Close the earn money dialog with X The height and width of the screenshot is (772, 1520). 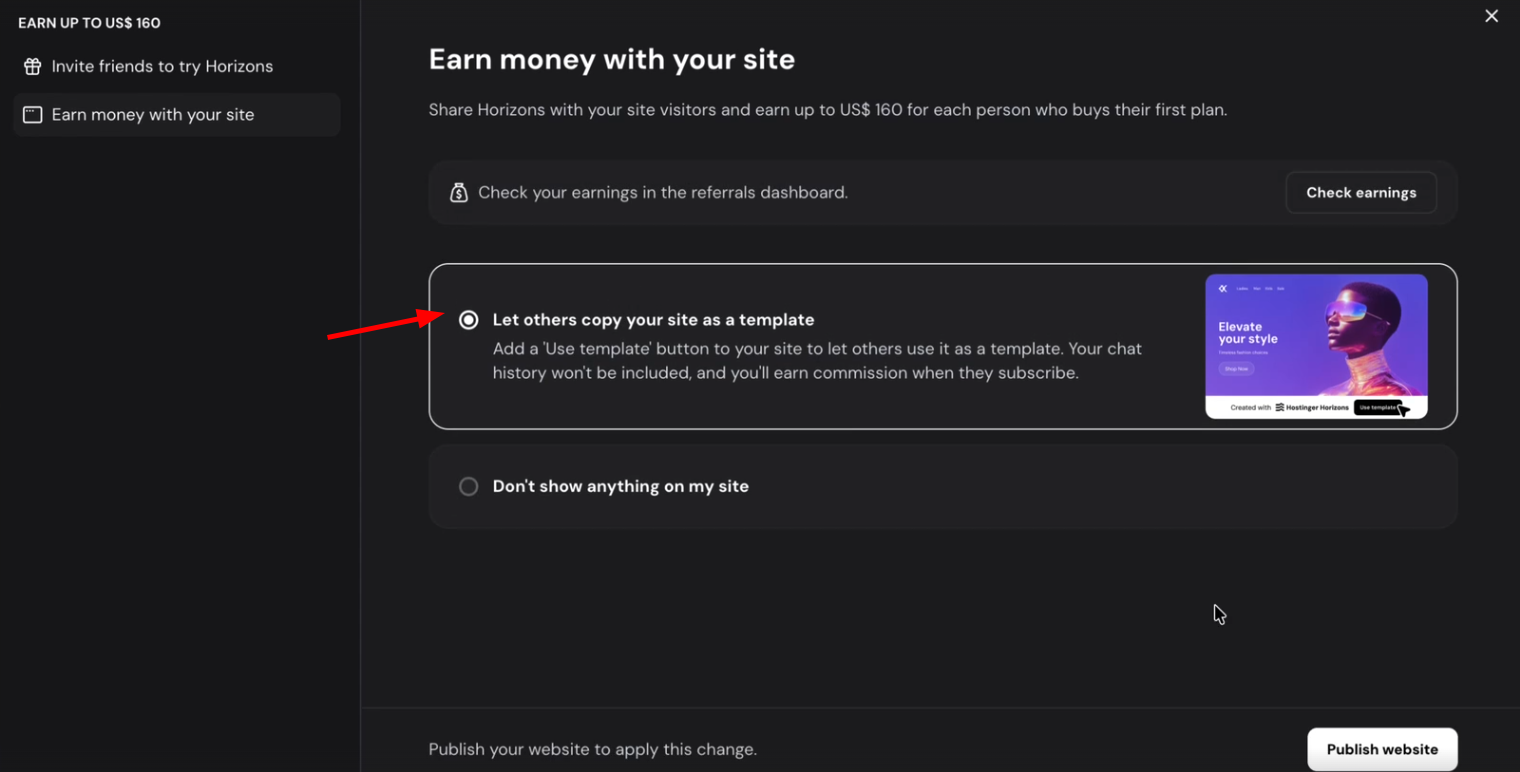pos(1491,16)
